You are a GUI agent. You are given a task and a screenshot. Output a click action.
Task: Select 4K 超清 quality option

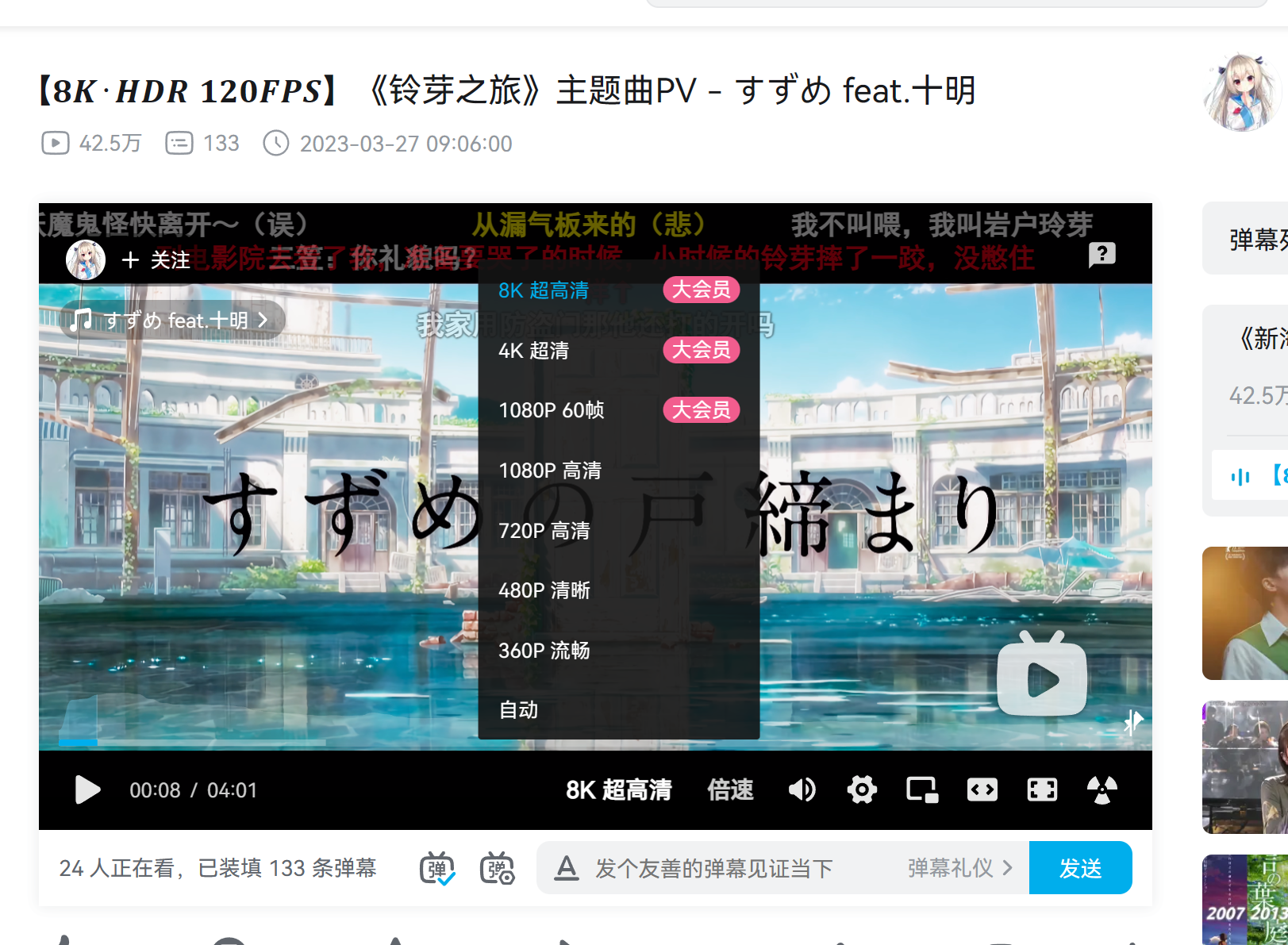pyautogui.click(x=619, y=350)
